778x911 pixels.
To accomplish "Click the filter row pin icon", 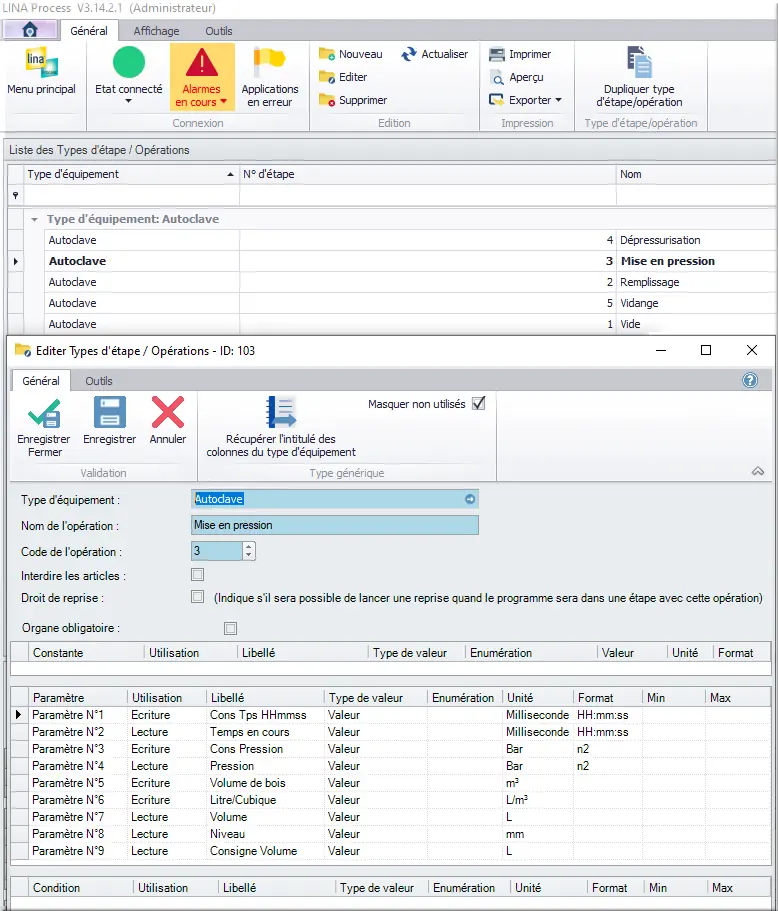I will [x=16, y=196].
